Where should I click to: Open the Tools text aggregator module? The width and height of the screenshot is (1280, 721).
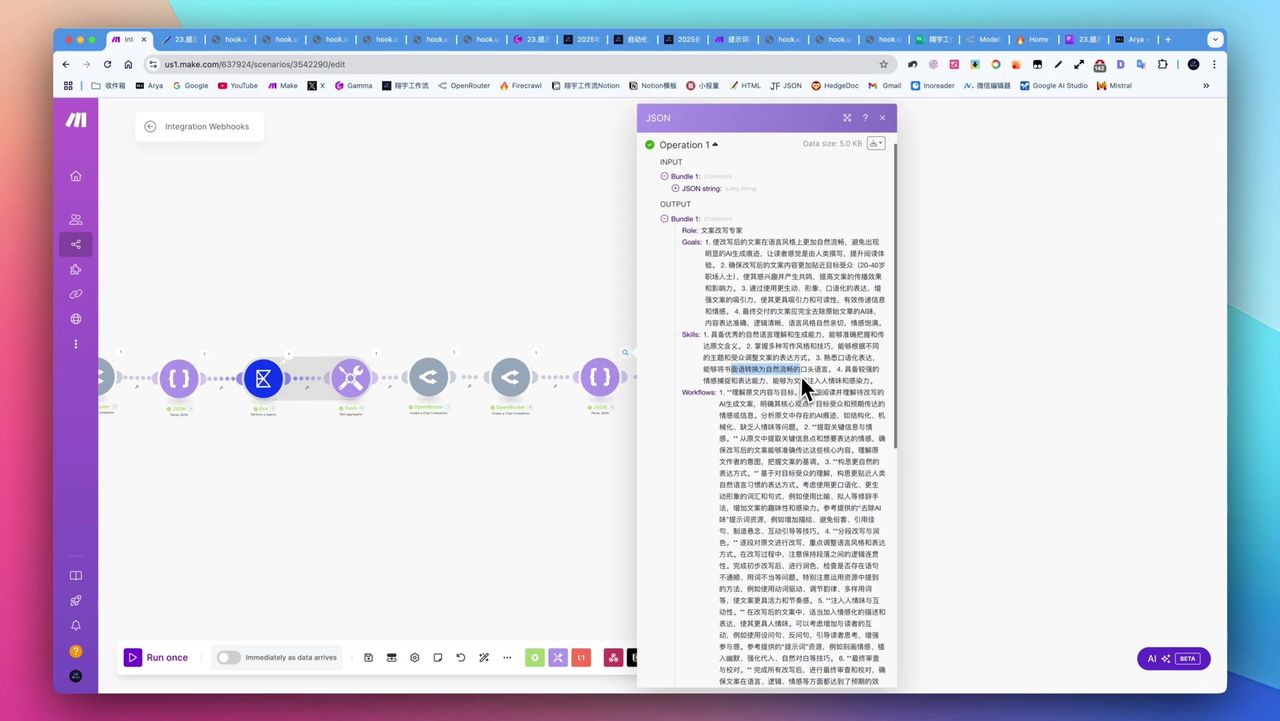(x=350, y=378)
